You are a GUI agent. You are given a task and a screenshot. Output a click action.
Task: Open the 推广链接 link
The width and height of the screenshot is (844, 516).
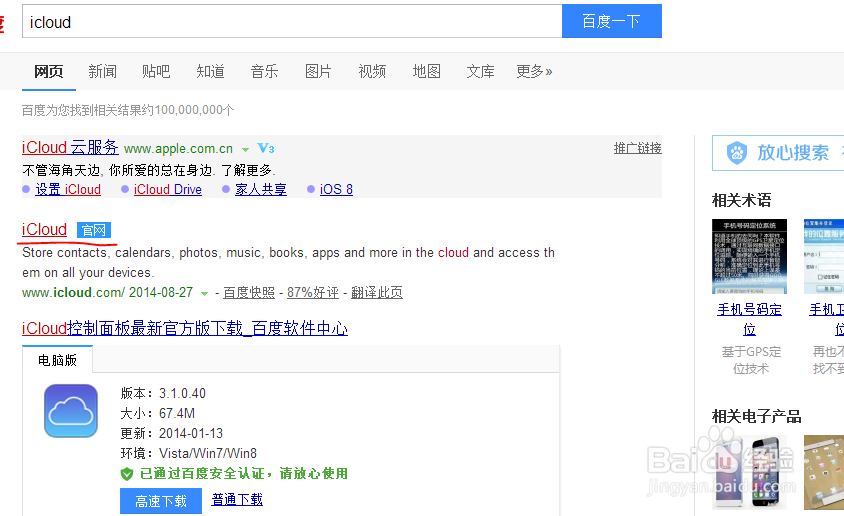(637, 148)
